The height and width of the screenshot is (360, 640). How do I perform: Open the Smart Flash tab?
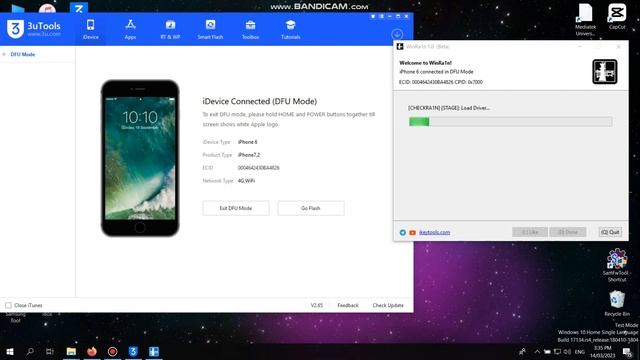coord(210,29)
